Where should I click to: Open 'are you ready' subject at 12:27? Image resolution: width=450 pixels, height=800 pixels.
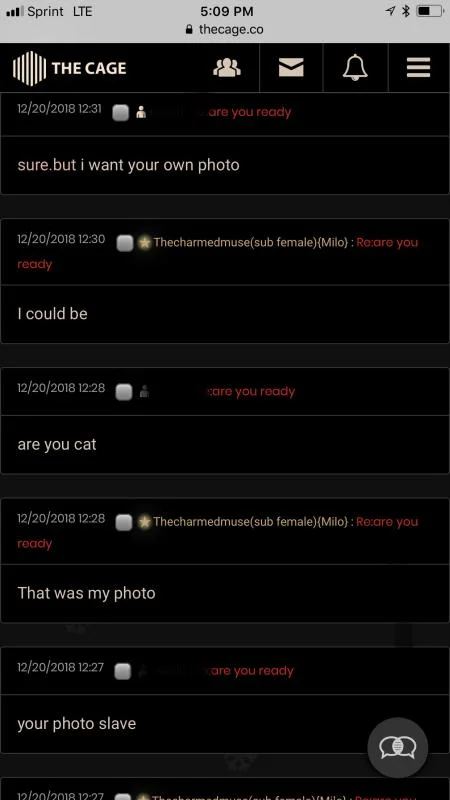click(251, 671)
